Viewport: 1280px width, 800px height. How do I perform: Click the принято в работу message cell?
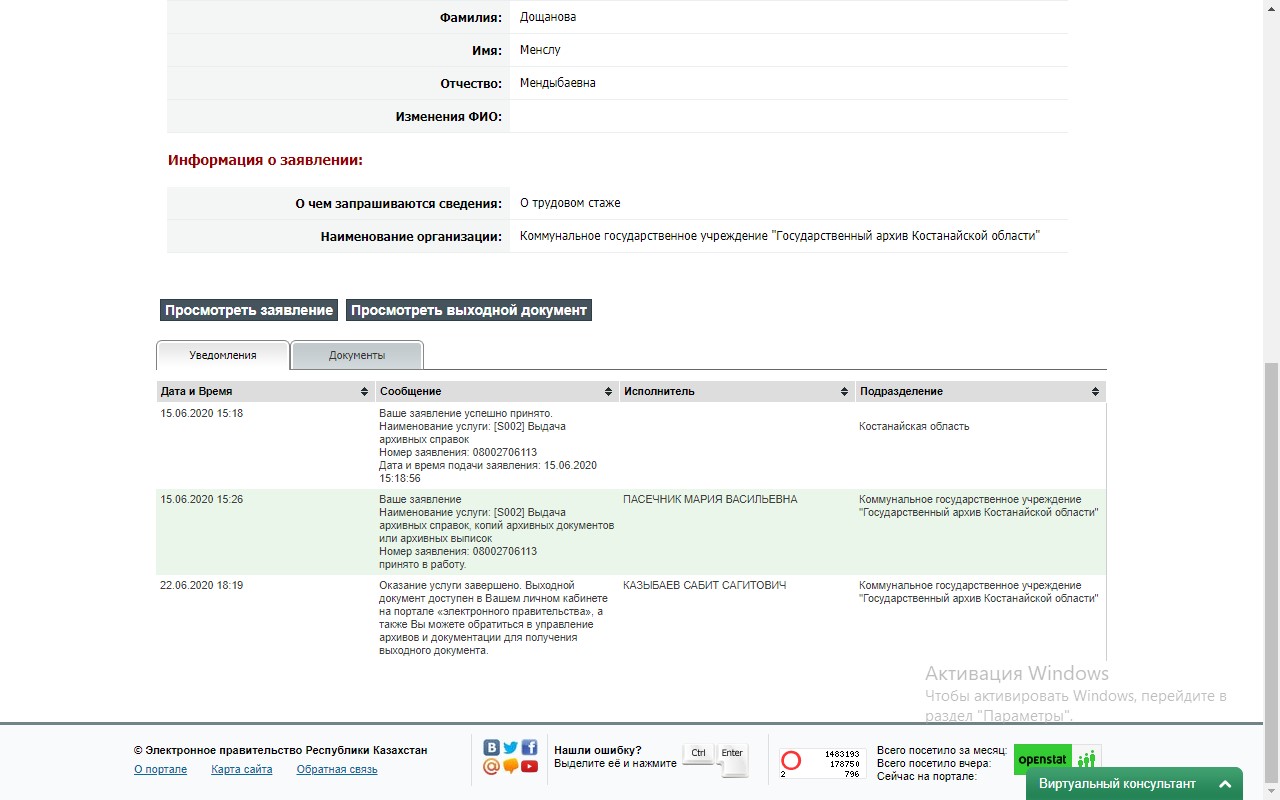coord(497,532)
